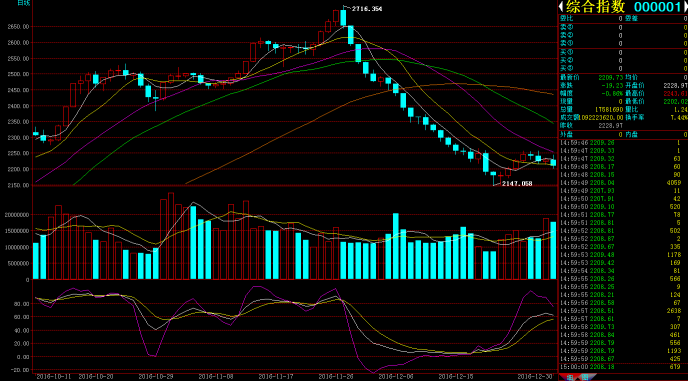Go to next stock with right arrow

(x=686, y=7)
